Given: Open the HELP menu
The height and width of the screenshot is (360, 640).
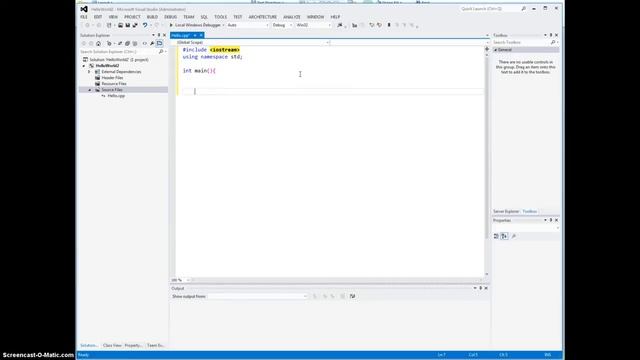Looking at the screenshot, I should pyautogui.click(x=335, y=17).
